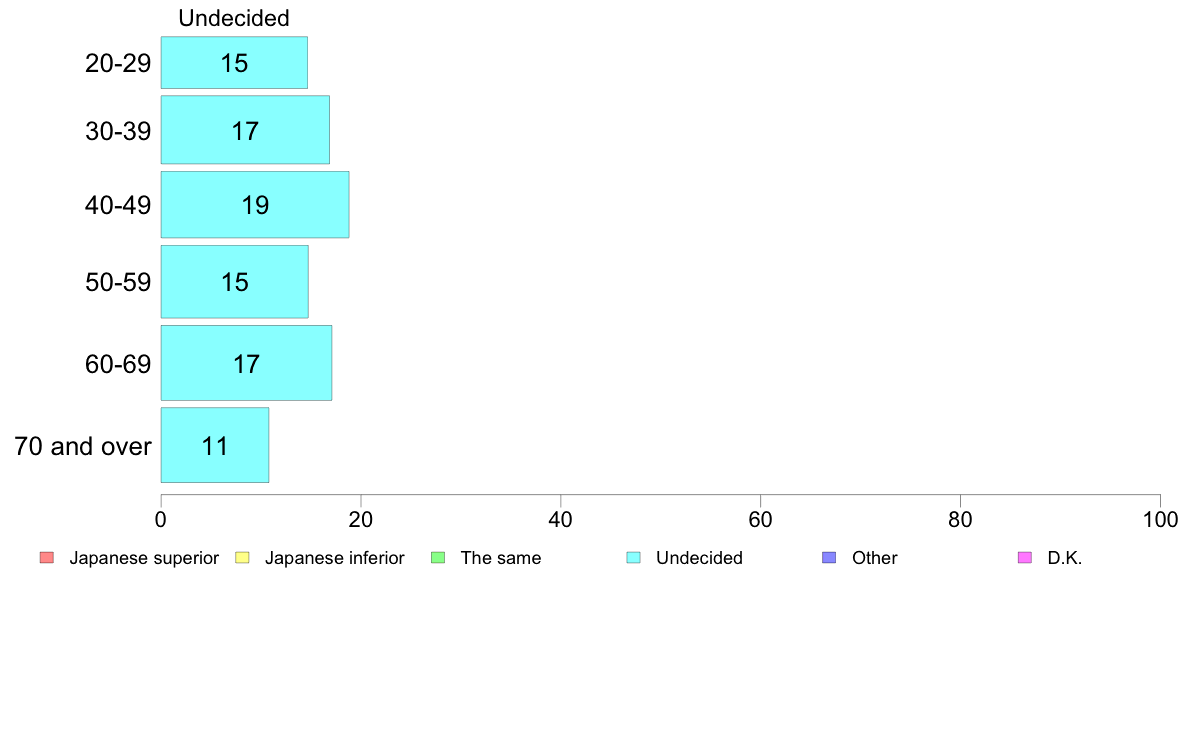Click the Undecided column title
This screenshot has width=1188, height=736.
coord(233,18)
